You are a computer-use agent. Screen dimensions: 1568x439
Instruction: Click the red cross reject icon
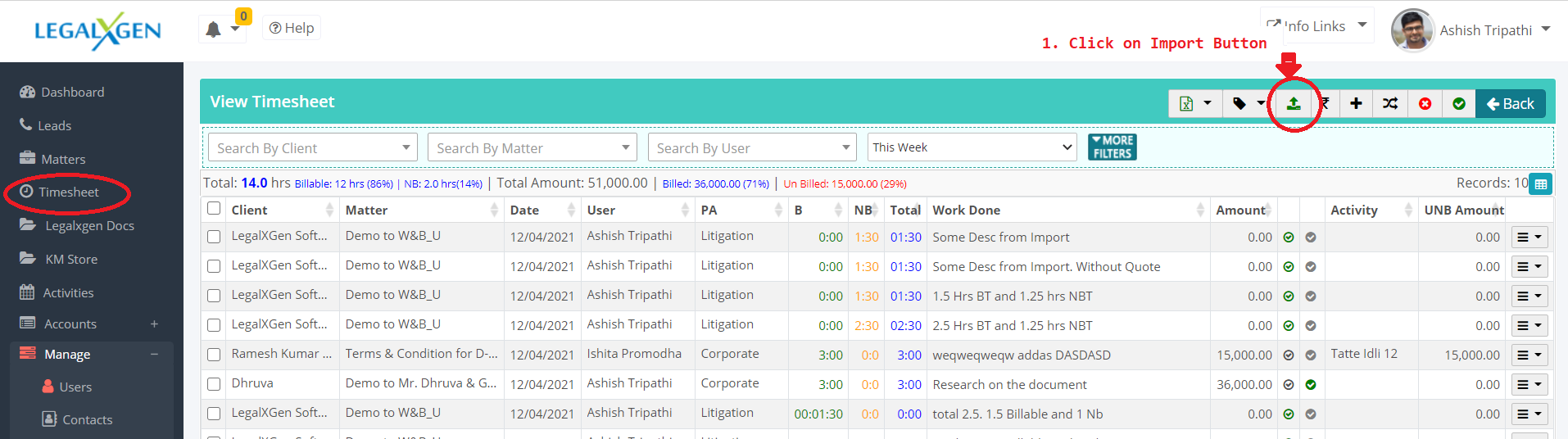tap(1425, 104)
